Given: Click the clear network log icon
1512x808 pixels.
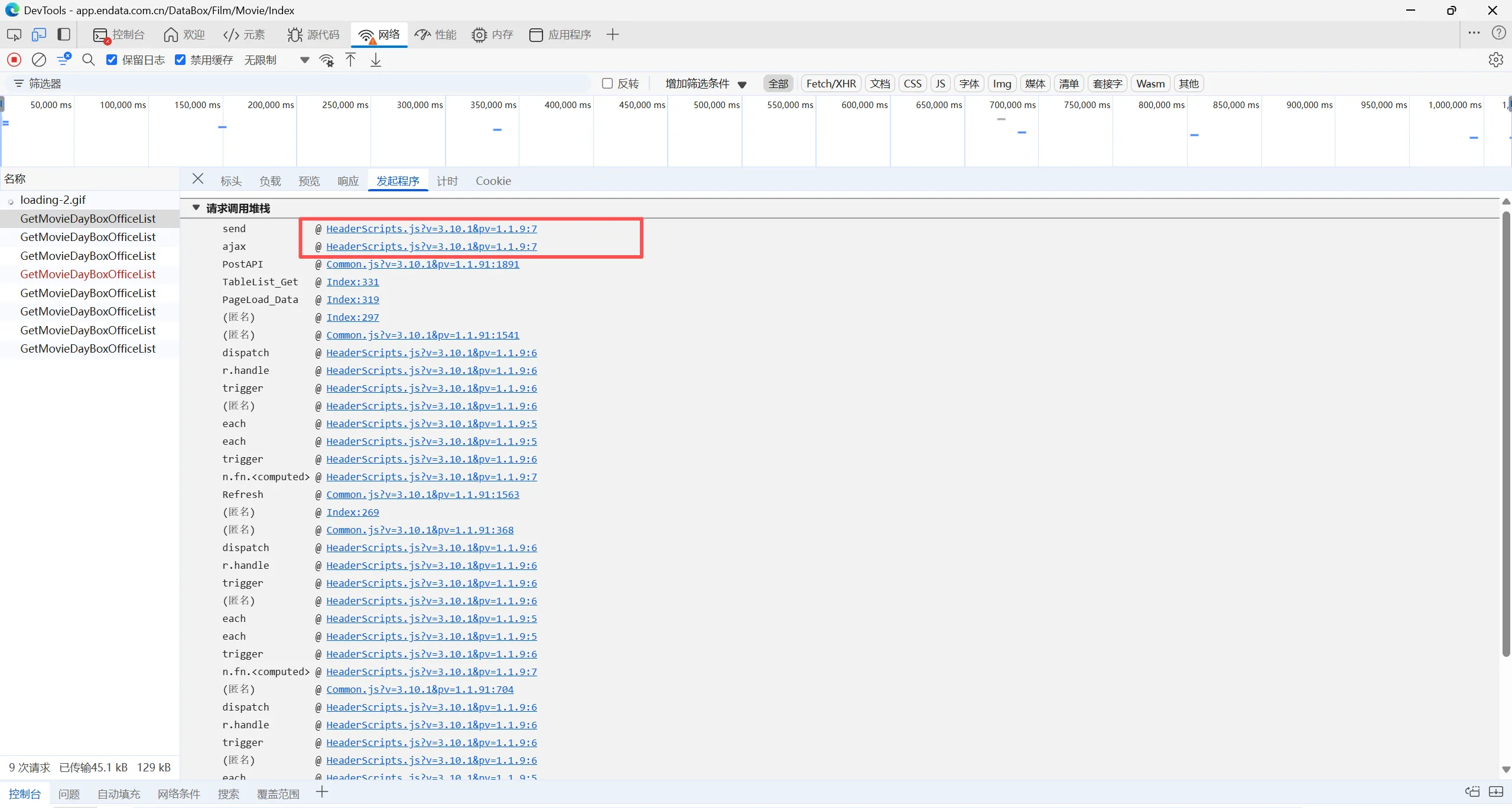Looking at the screenshot, I should click(x=39, y=60).
